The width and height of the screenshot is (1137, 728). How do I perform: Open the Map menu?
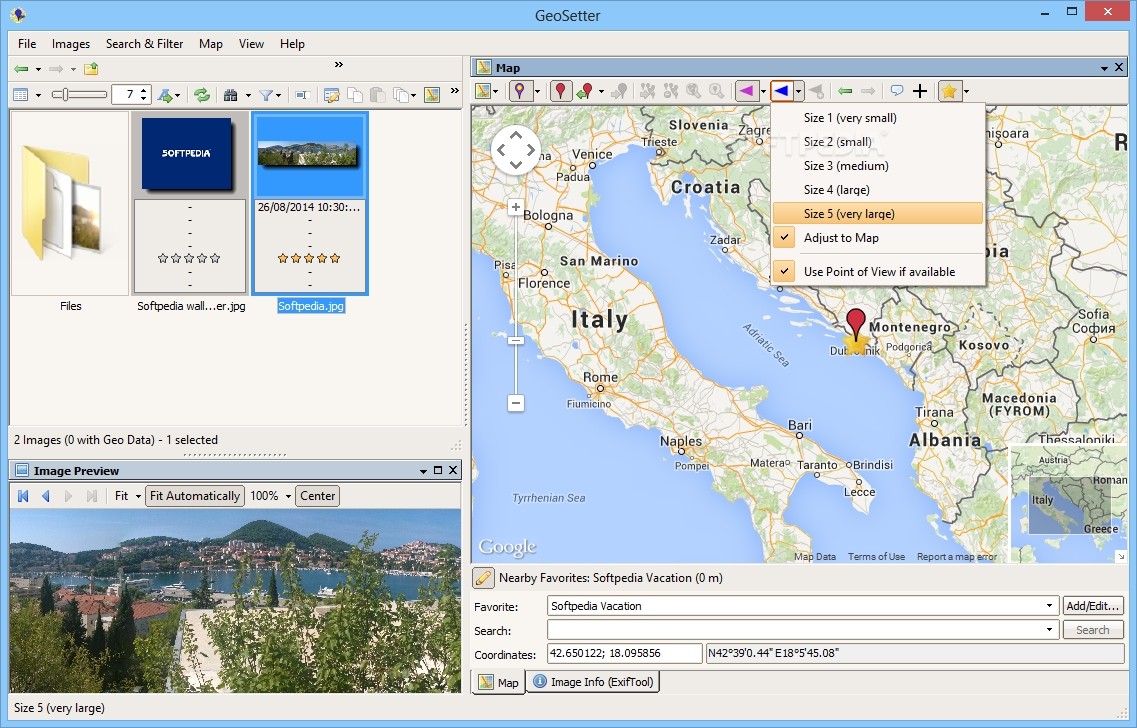(x=211, y=44)
